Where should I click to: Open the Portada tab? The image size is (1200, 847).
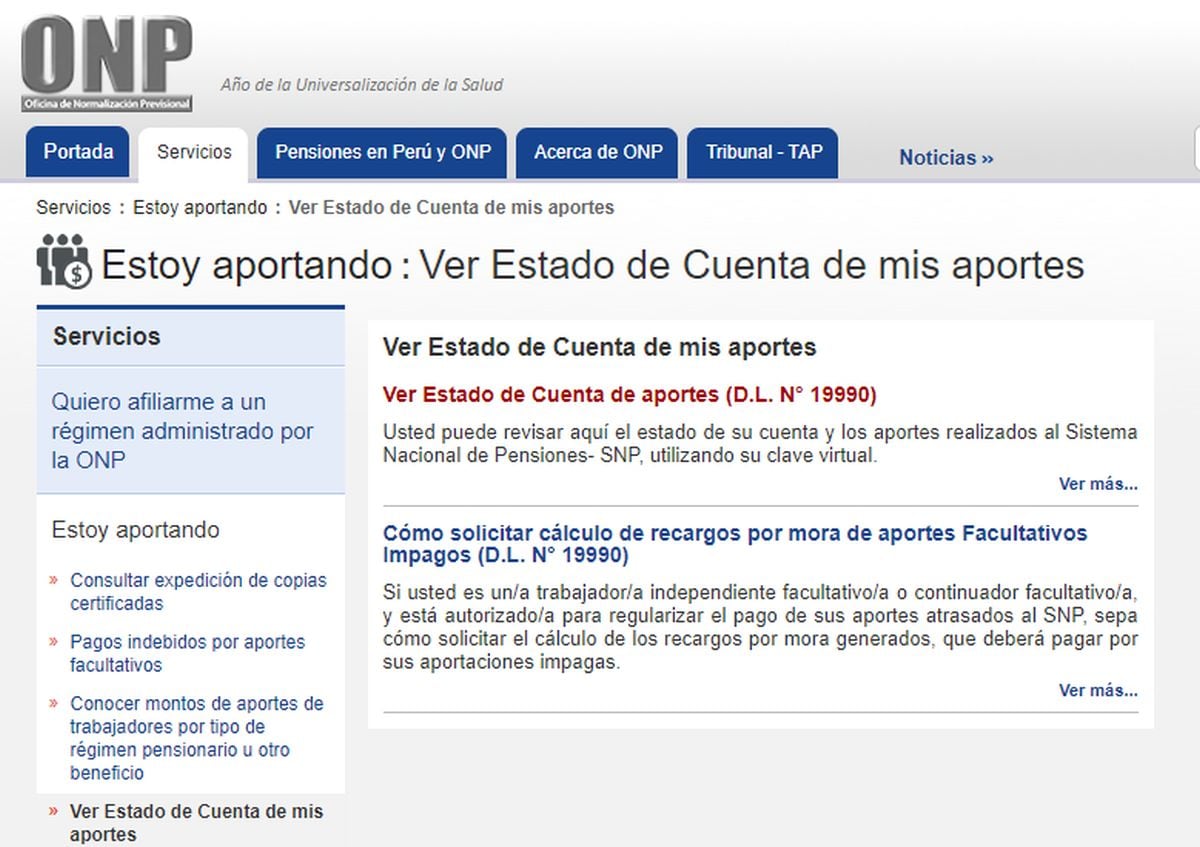(x=78, y=153)
